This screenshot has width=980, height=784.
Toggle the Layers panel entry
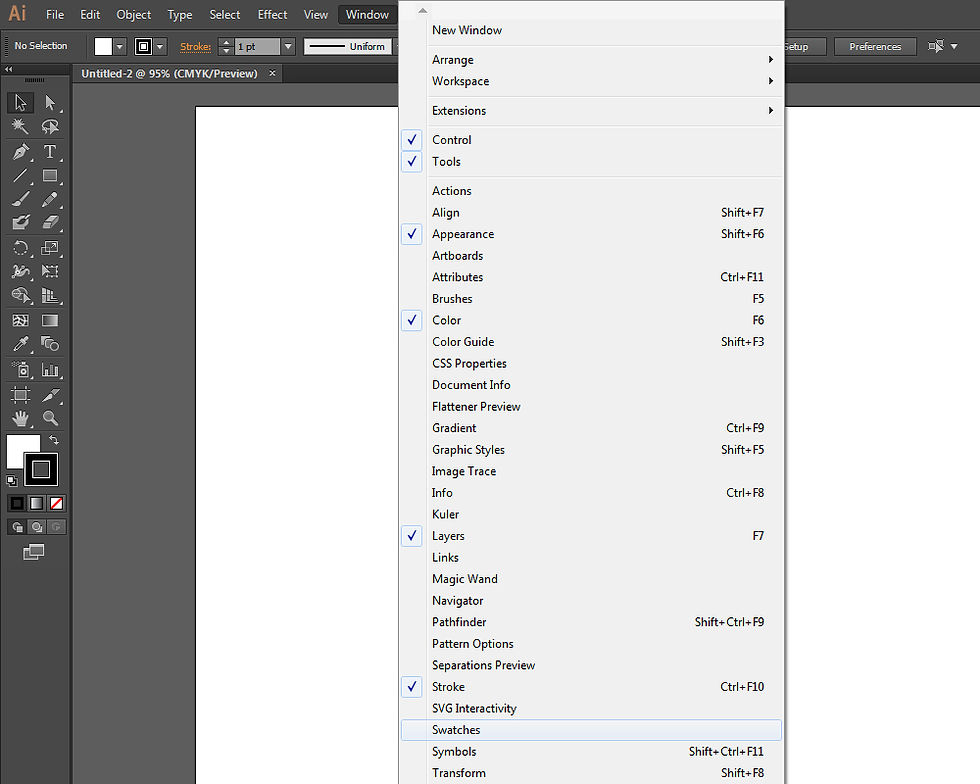tap(591, 536)
